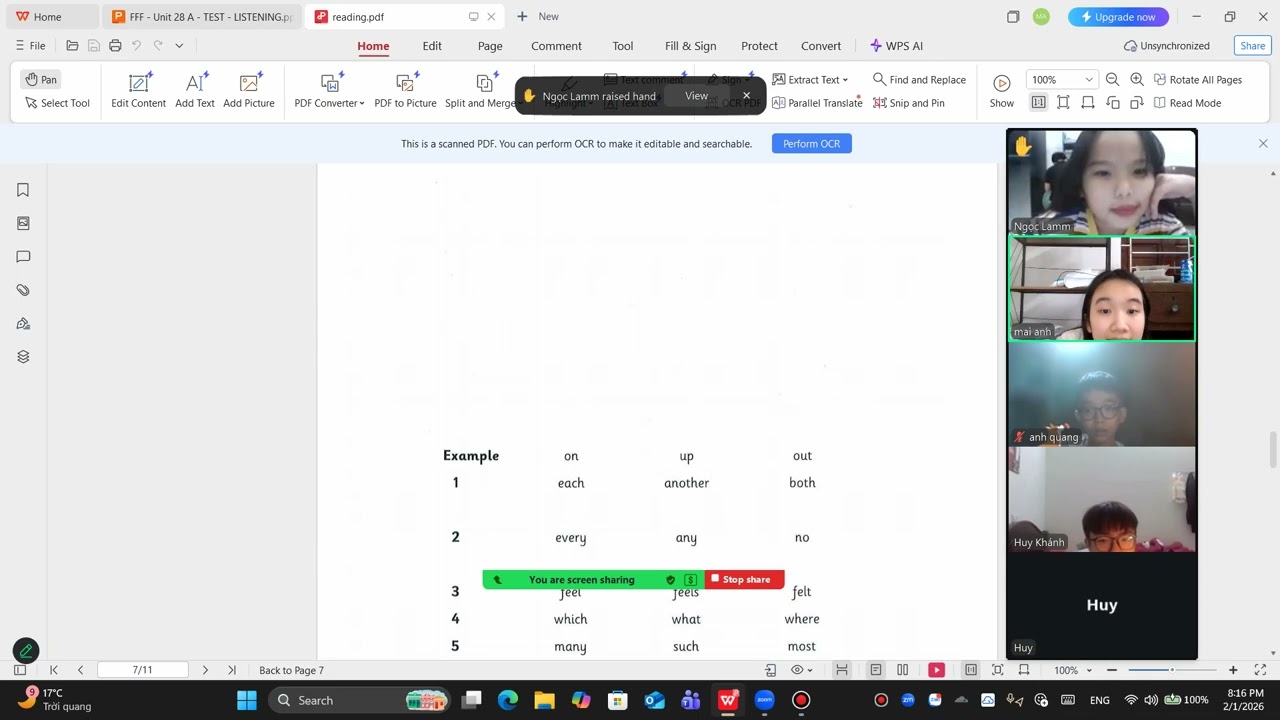Open the Fill & Sign tab
Viewport: 1280px width, 720px height.
690,46
